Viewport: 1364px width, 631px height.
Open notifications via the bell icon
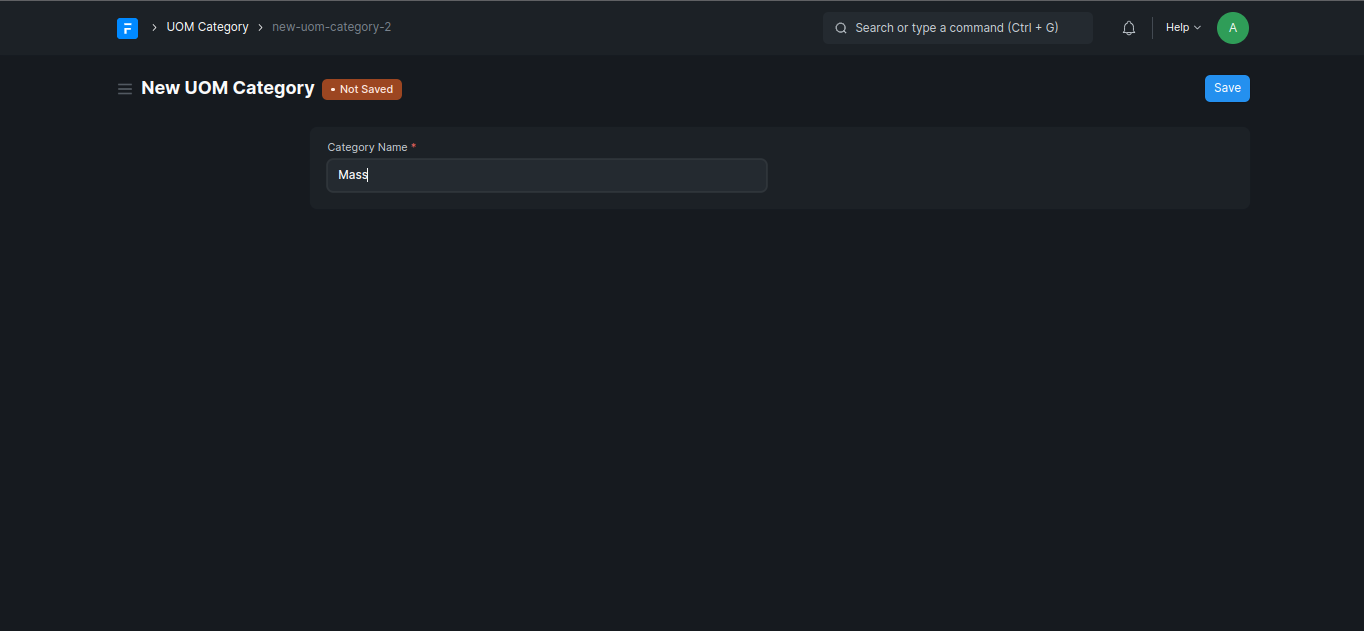1129,28
